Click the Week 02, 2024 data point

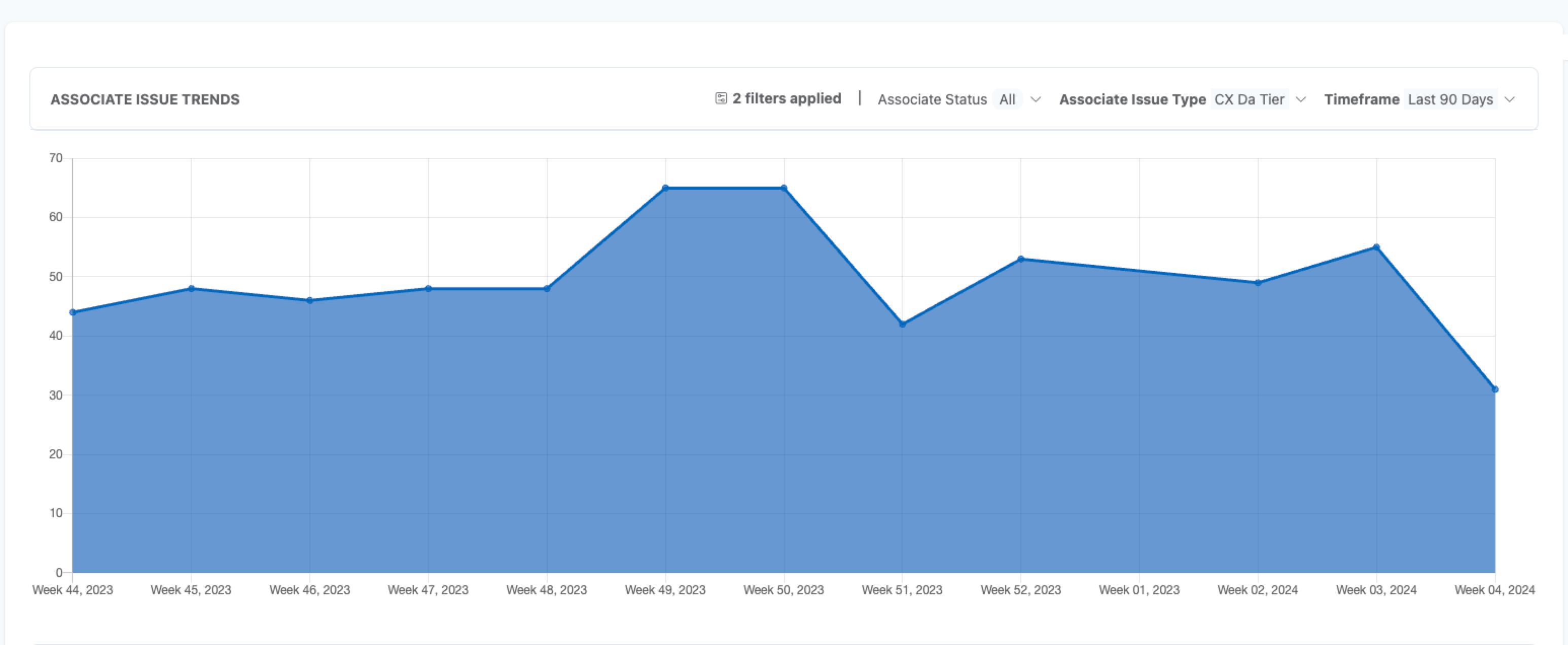1258,283
